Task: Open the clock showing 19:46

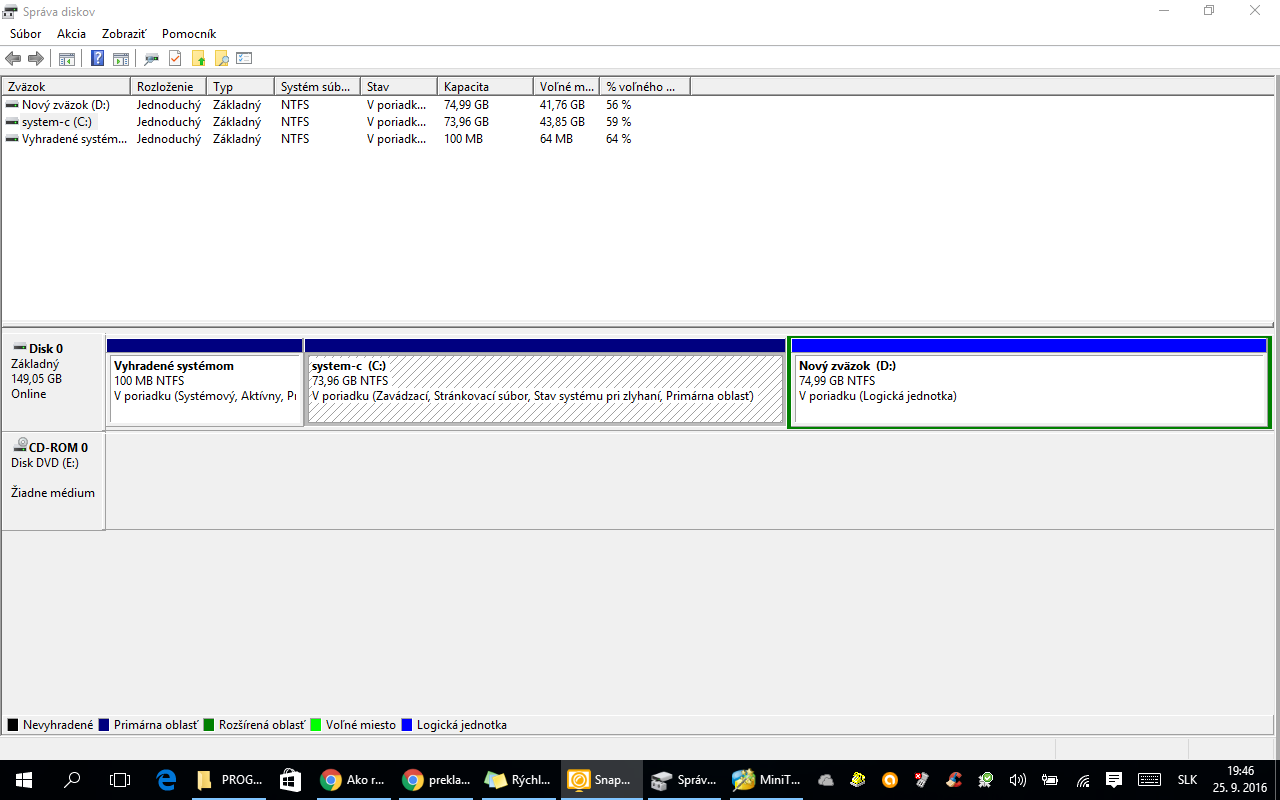Action: (x=1240, y=780)
